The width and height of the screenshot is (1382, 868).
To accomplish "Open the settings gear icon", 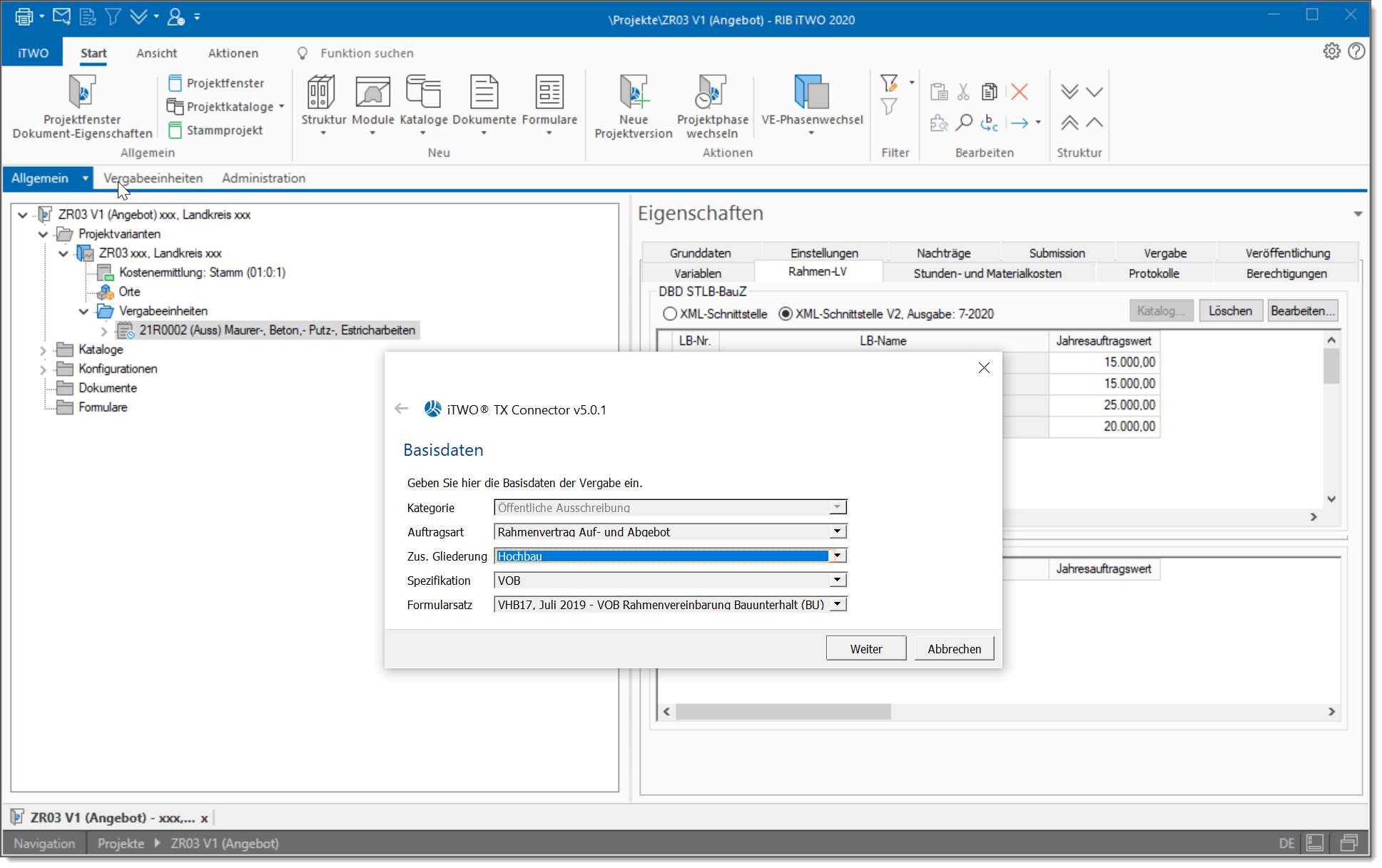I will click(x=1331, y=51).
